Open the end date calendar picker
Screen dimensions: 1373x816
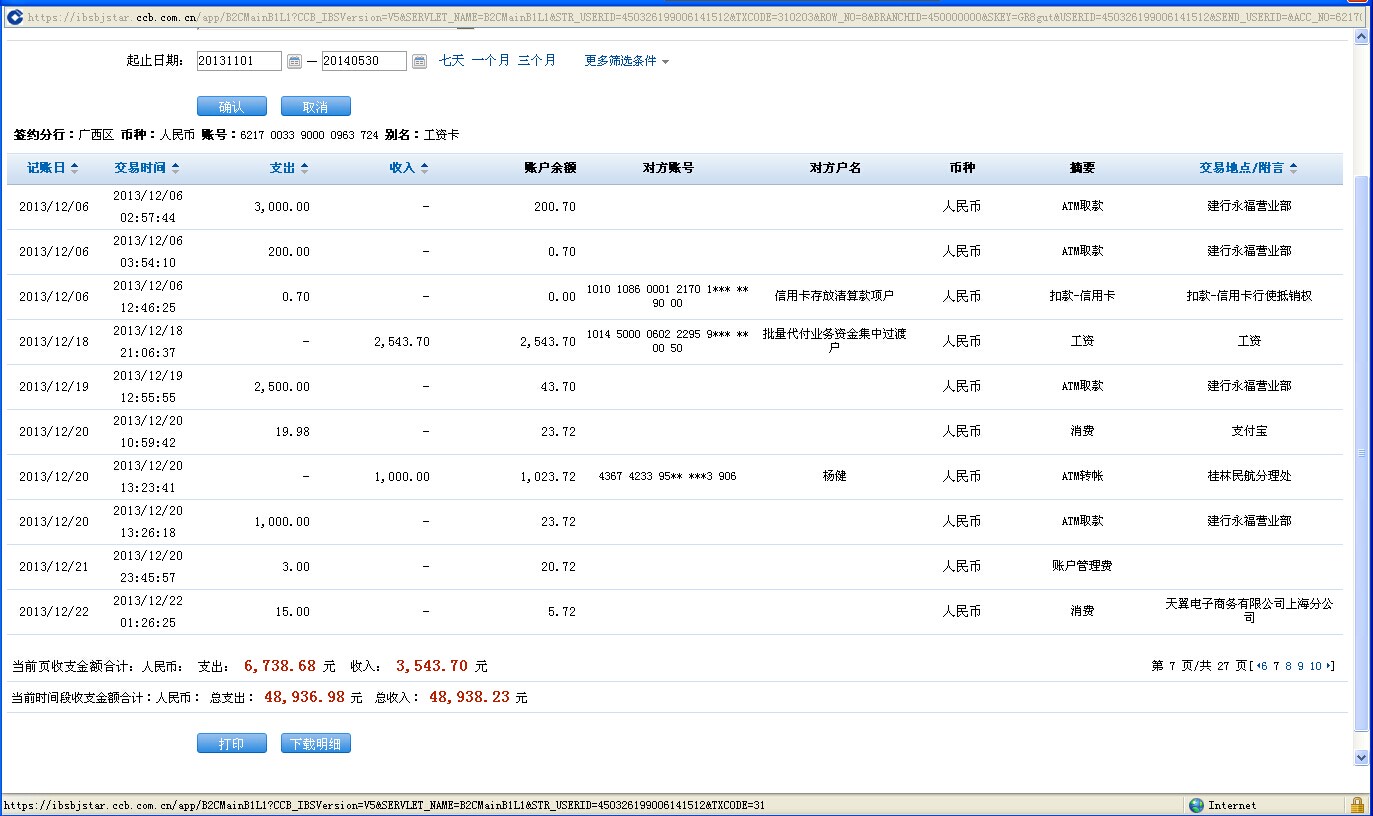point(419,62)
